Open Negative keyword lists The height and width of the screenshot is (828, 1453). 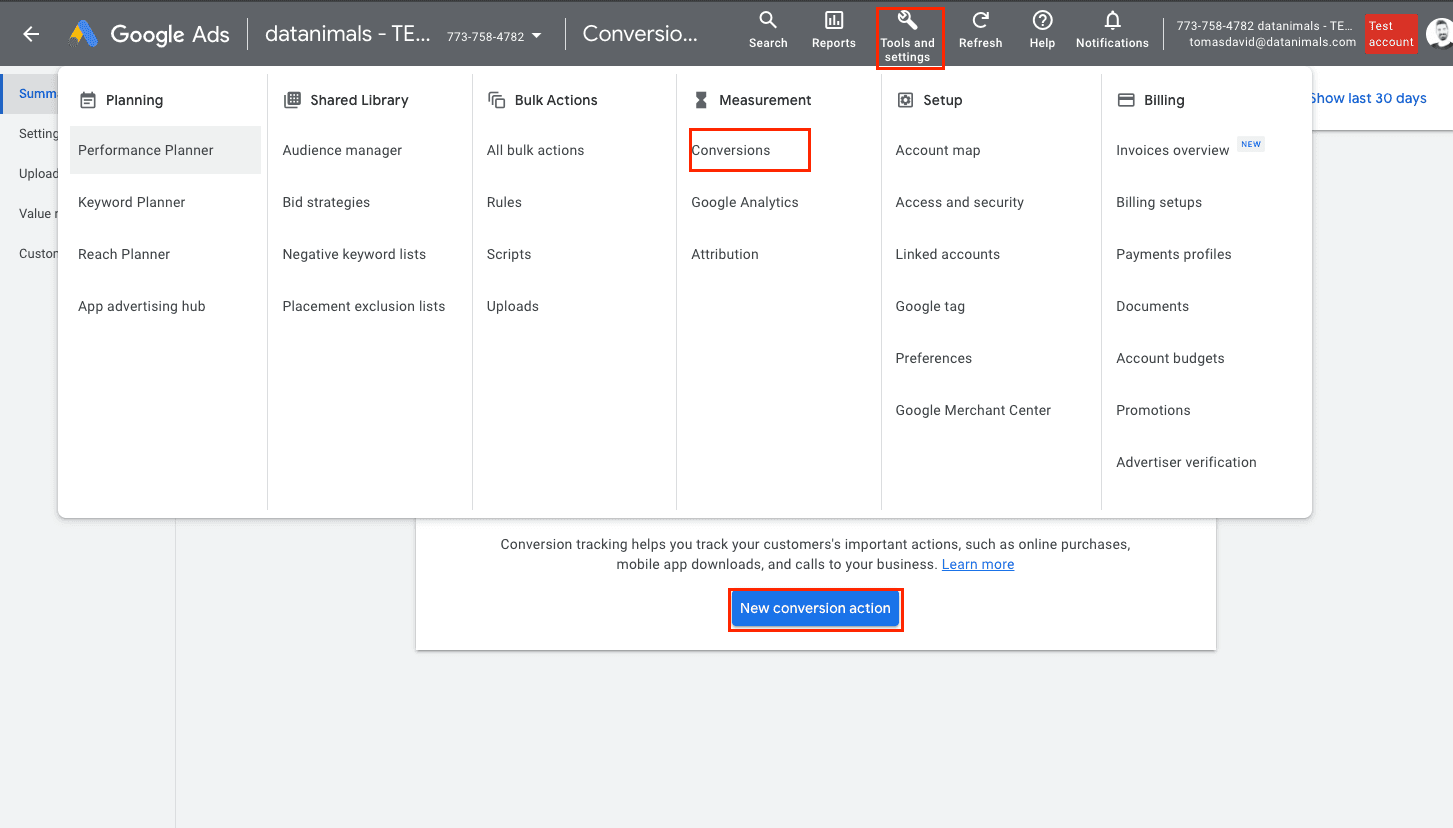point(354,254)
